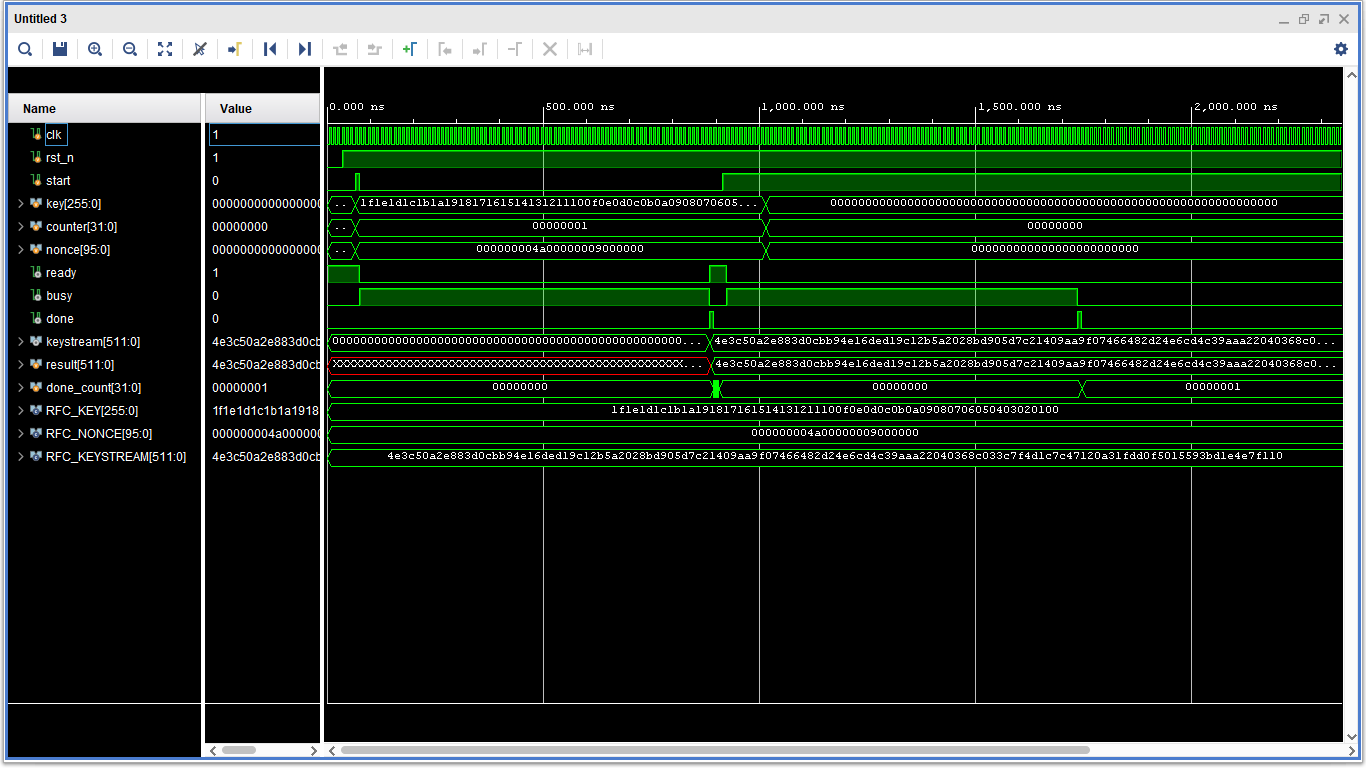Float the Untitled 3 window

click(x=1324, y=19)
